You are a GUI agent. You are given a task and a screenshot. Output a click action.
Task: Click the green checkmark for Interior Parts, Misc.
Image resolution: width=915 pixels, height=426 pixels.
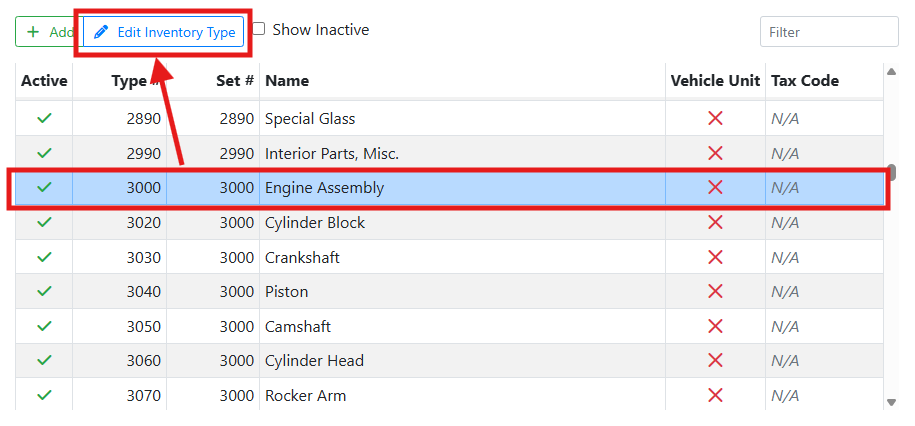point(44,153)
